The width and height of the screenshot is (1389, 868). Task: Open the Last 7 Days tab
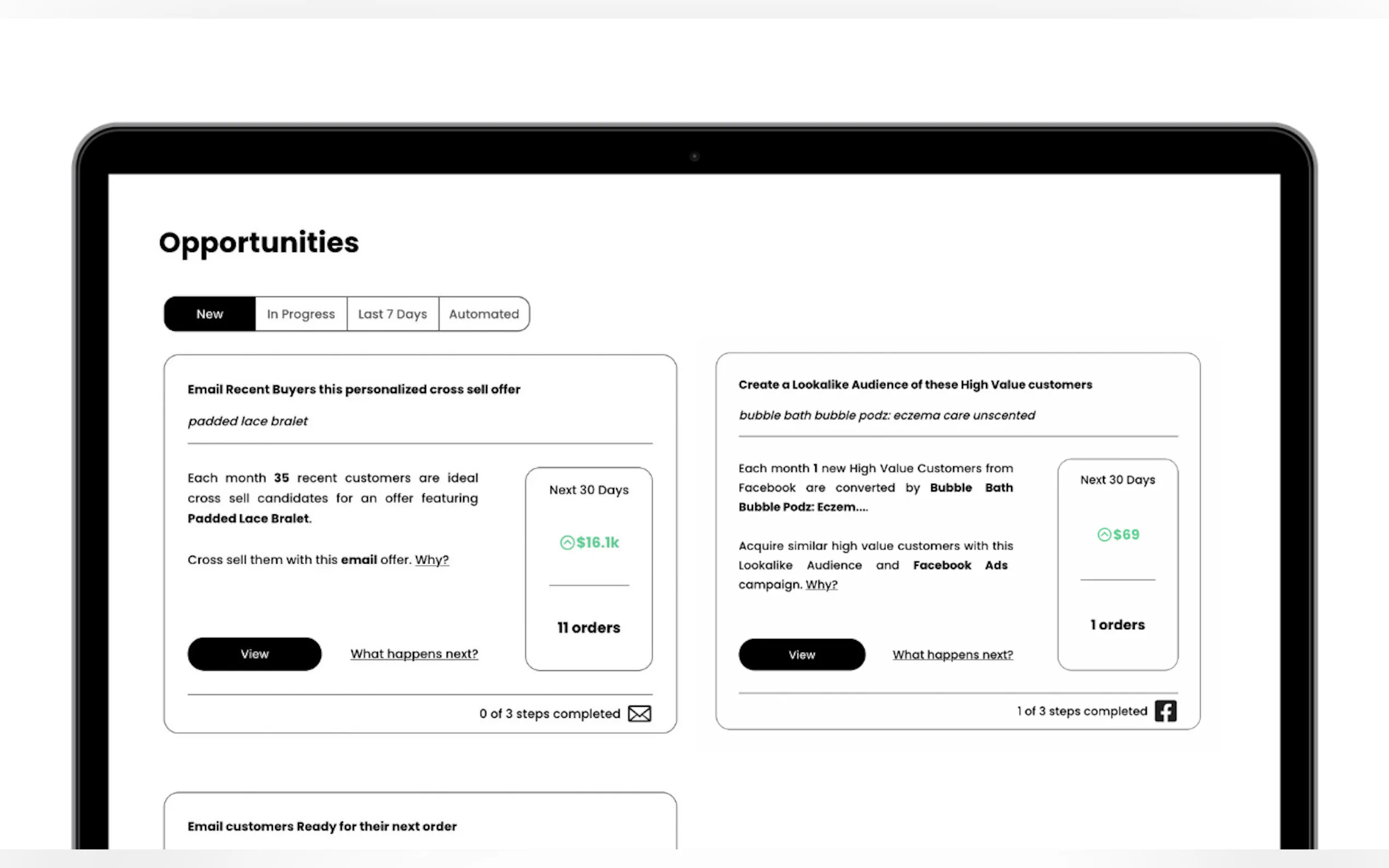393,314
